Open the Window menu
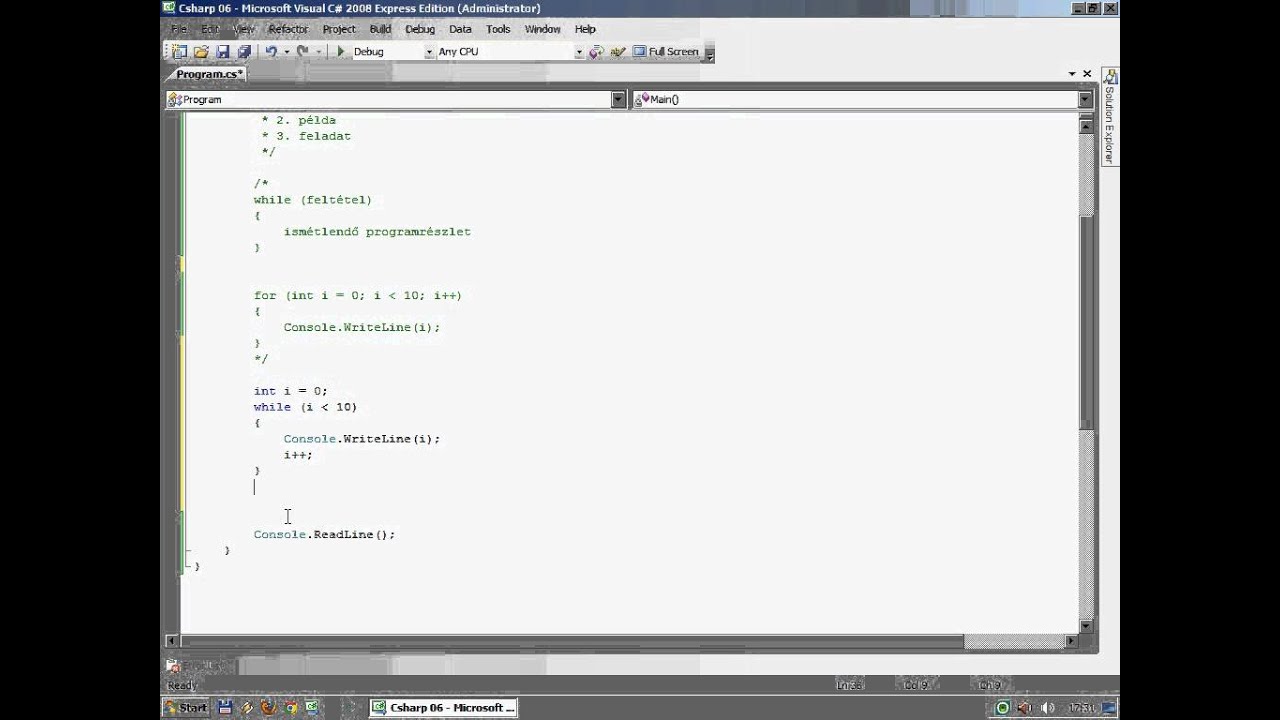1280x720 pixels. pyautogui.click(x=543, y=29)
